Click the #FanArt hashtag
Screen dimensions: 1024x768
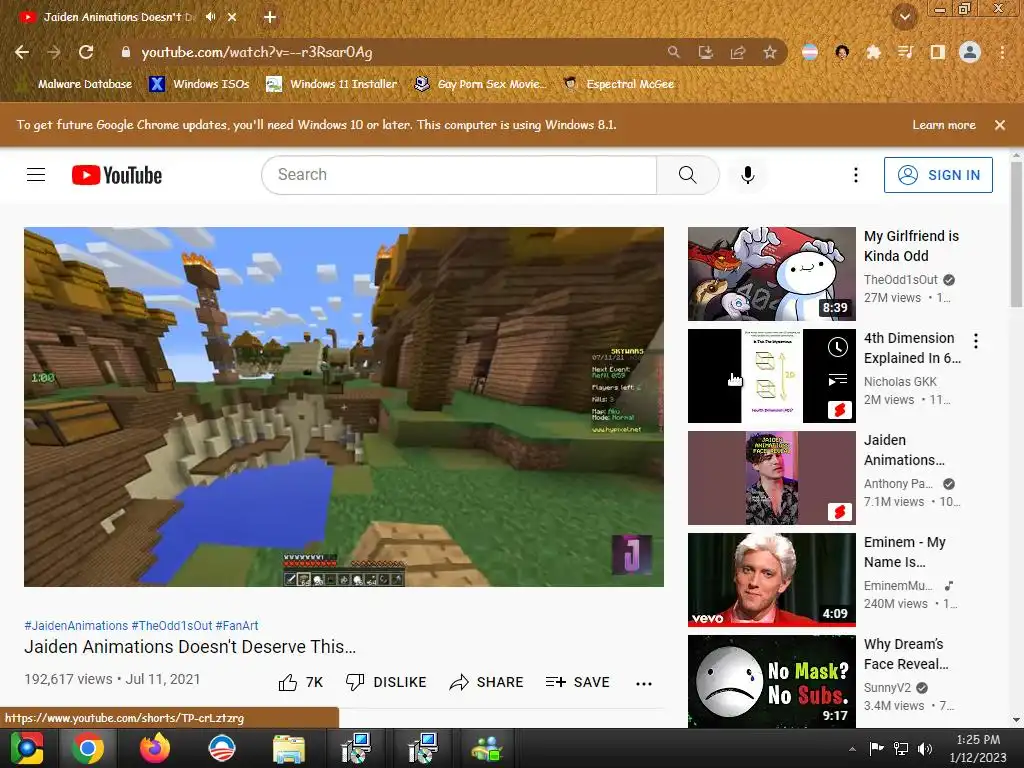pyautogui.click(x=237, y=626)
